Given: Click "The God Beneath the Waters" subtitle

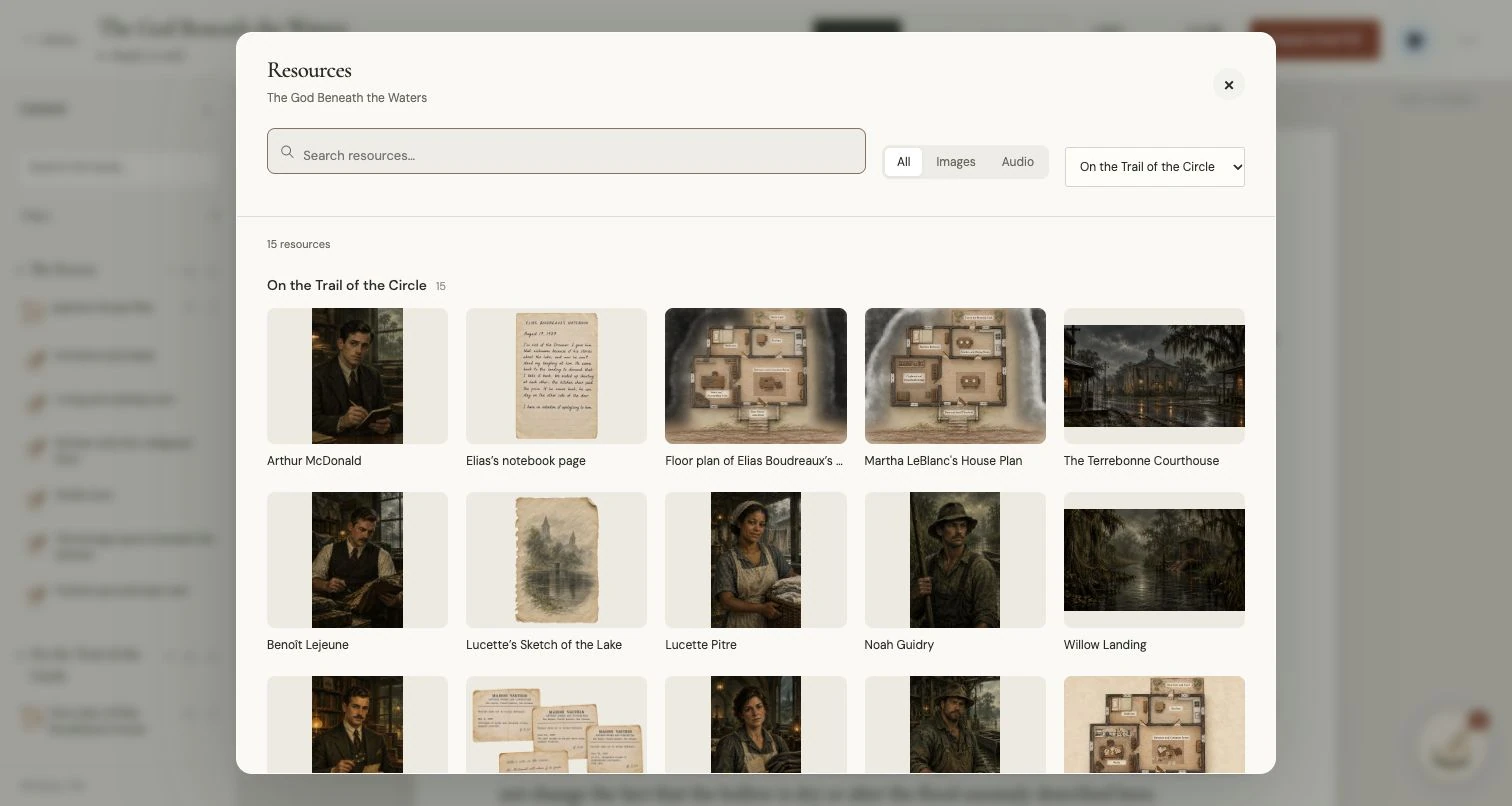Looking at the screenshot, I should coord(347,98).
